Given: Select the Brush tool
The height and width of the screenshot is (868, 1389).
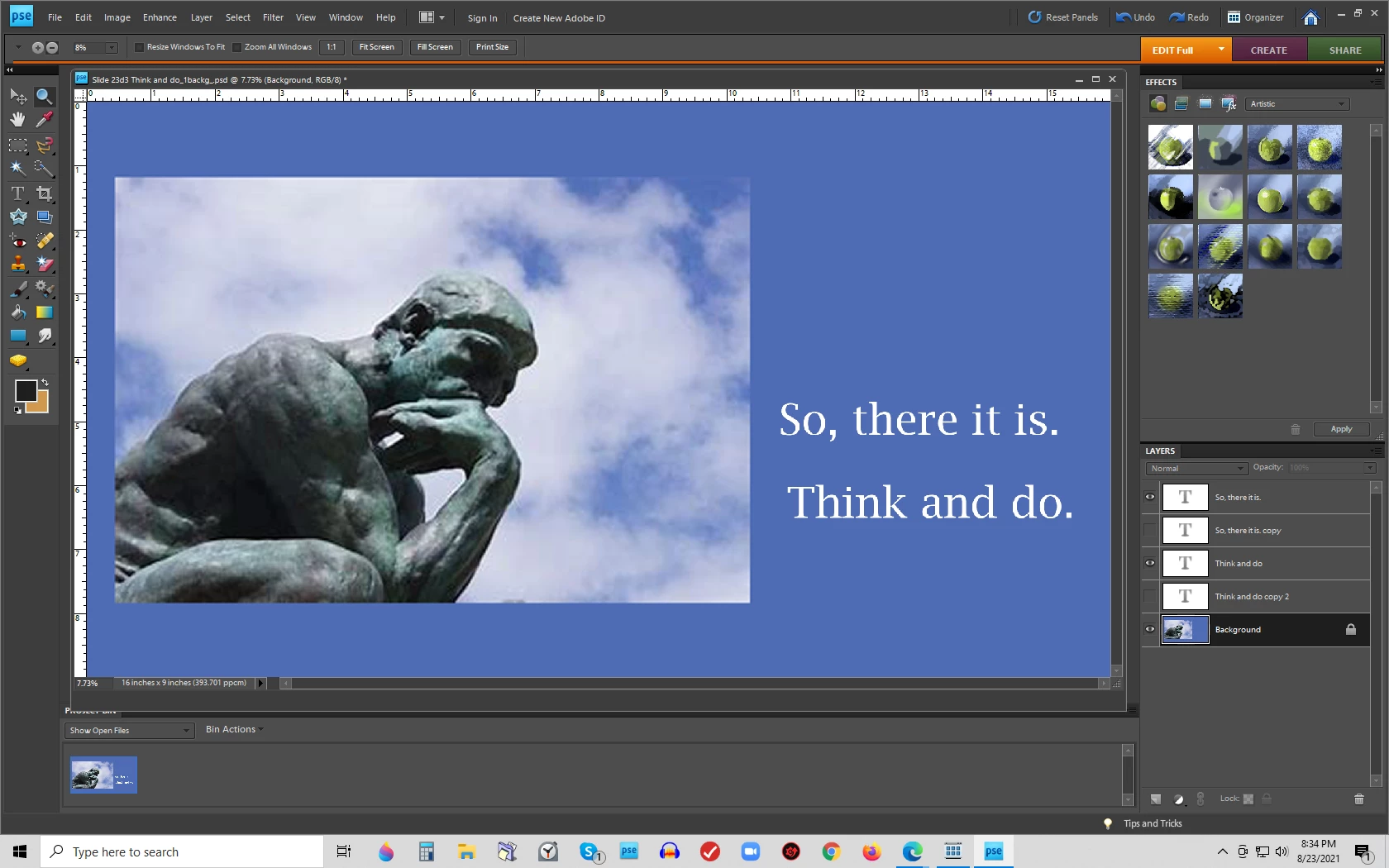Looking at the screenshot, I should click(x=17, y=289).
